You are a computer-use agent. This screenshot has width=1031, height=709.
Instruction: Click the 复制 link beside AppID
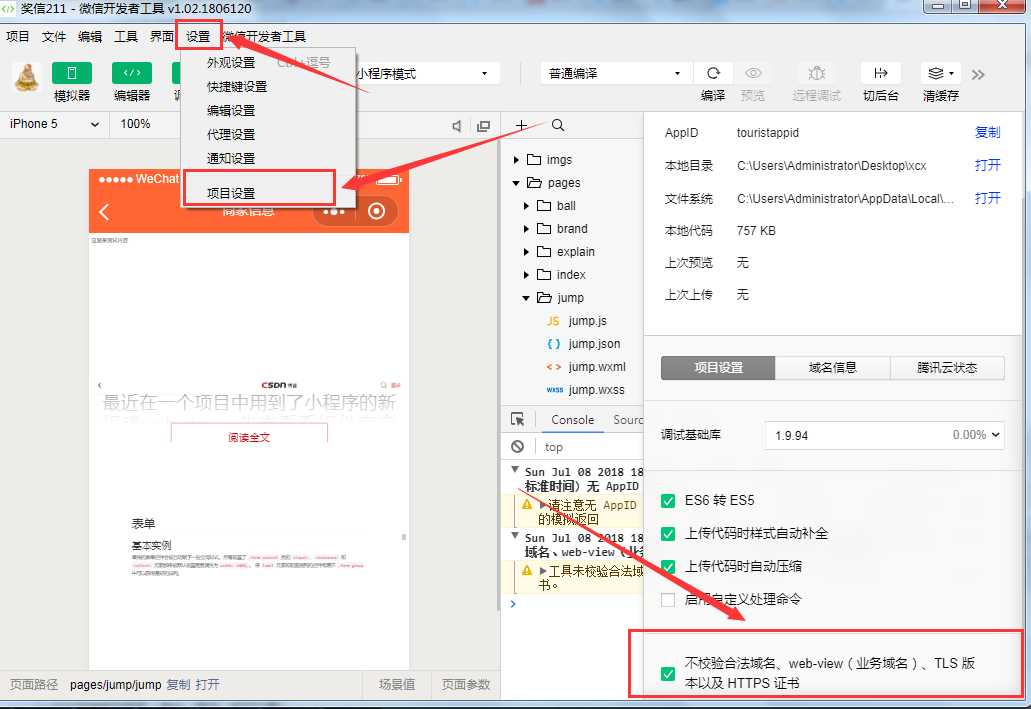[x=987, y=133]
